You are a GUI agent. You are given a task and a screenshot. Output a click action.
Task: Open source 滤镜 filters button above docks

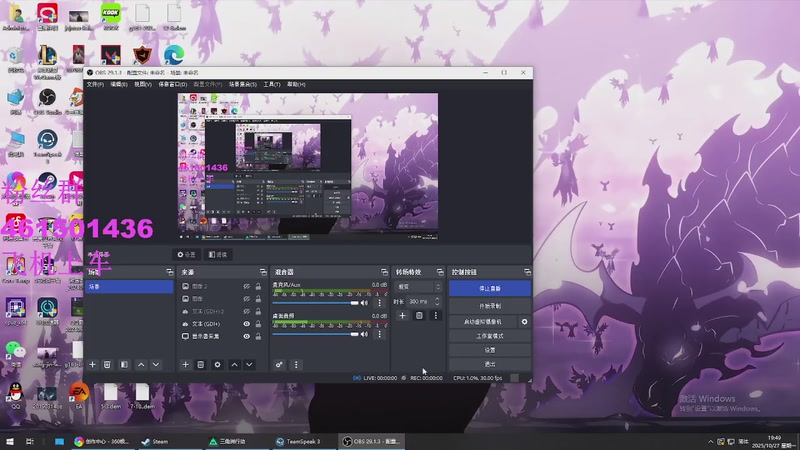pyautogui.click(x=218, y=255)
